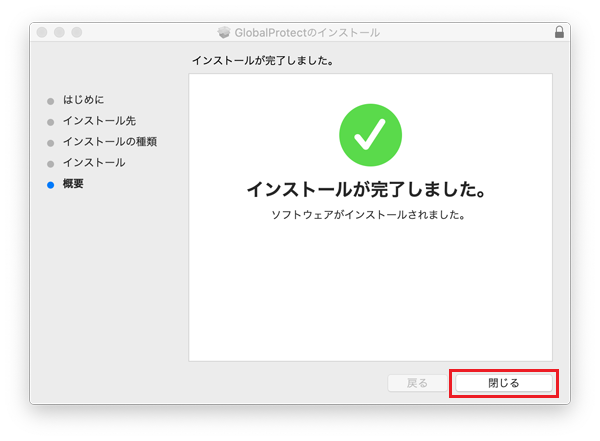The image size is (600, 441).
Task: Minimize the installer with the yellow button
Action: click(x=59, y=33)
